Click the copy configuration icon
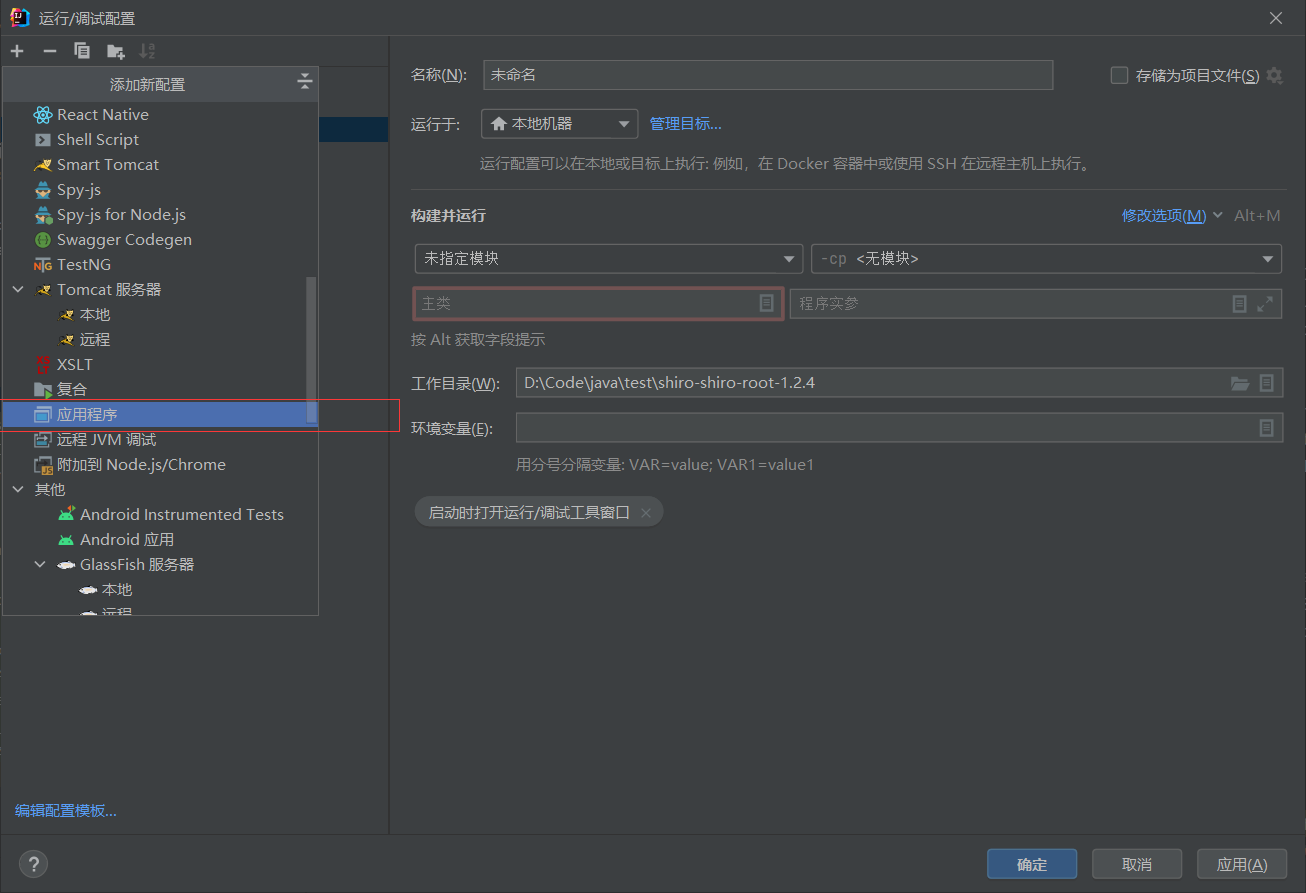The height and width of the screenshot is (893, 1306). pos(82,51)
